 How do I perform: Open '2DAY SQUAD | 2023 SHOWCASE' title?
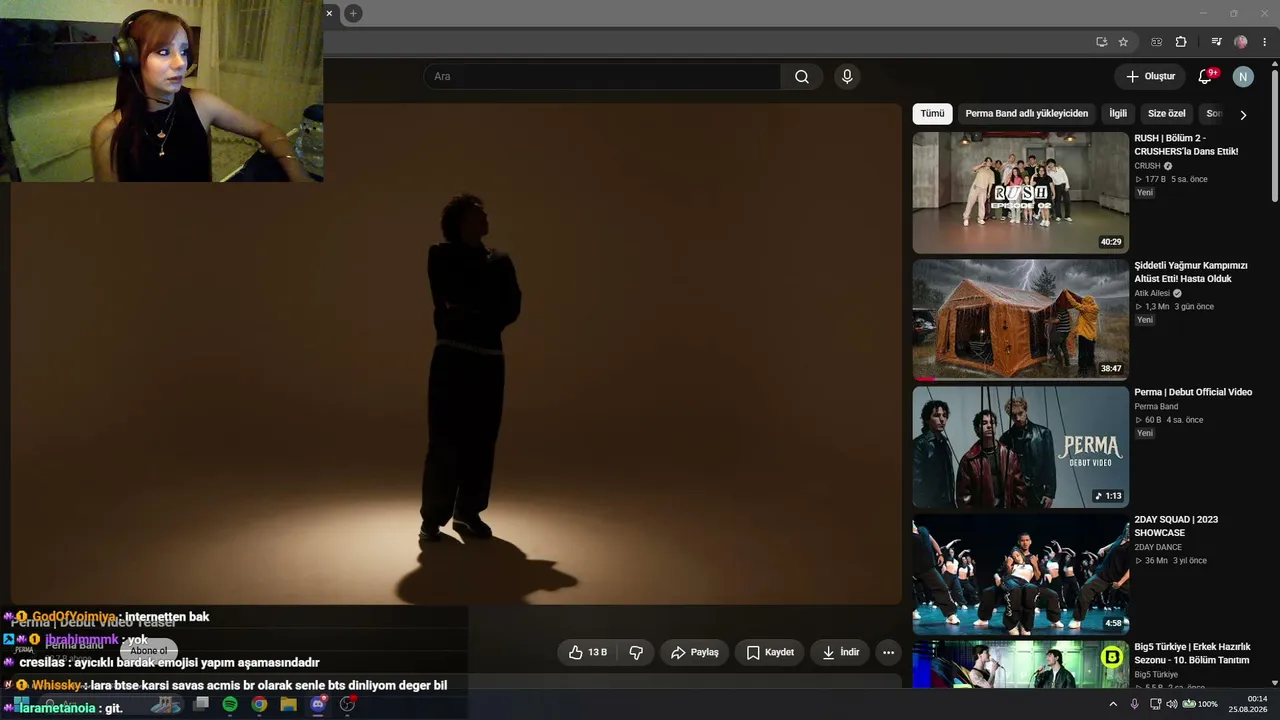click(x=1176, y=526)
